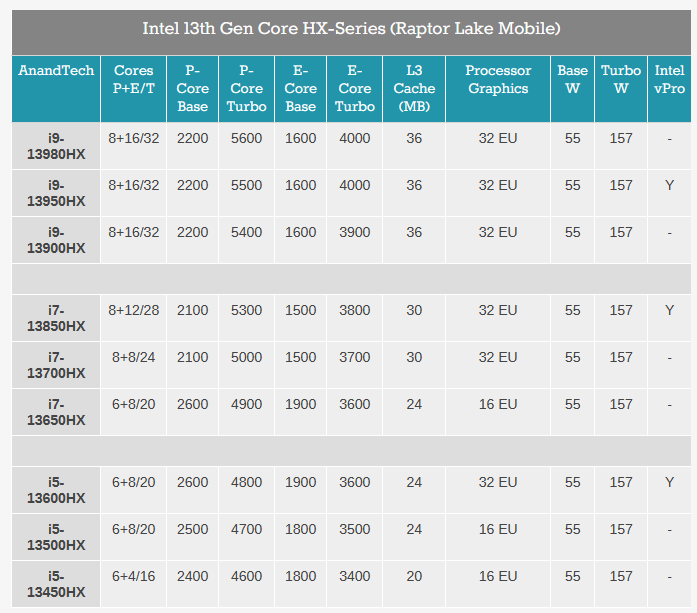
Task: Select vPro Y in the i7-13850HX row
Action: [x=669, y=310]
